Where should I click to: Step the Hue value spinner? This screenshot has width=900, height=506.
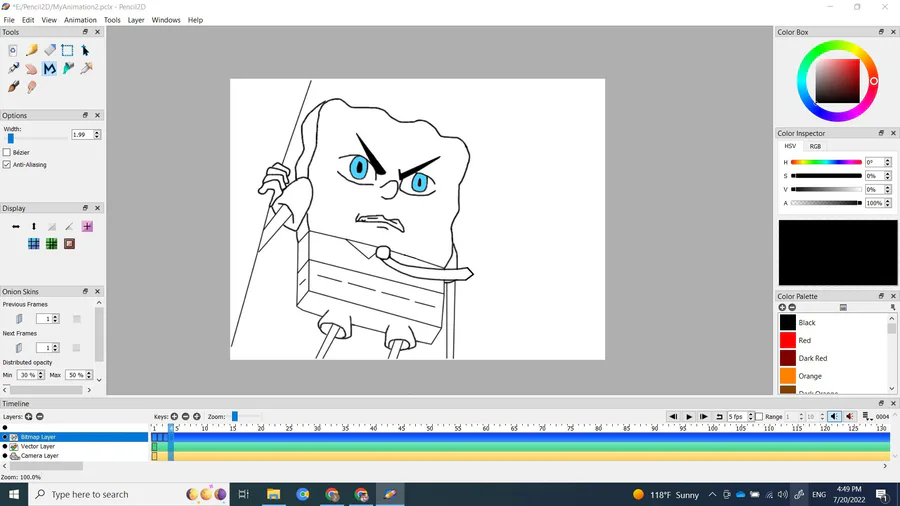click(887, 162)
